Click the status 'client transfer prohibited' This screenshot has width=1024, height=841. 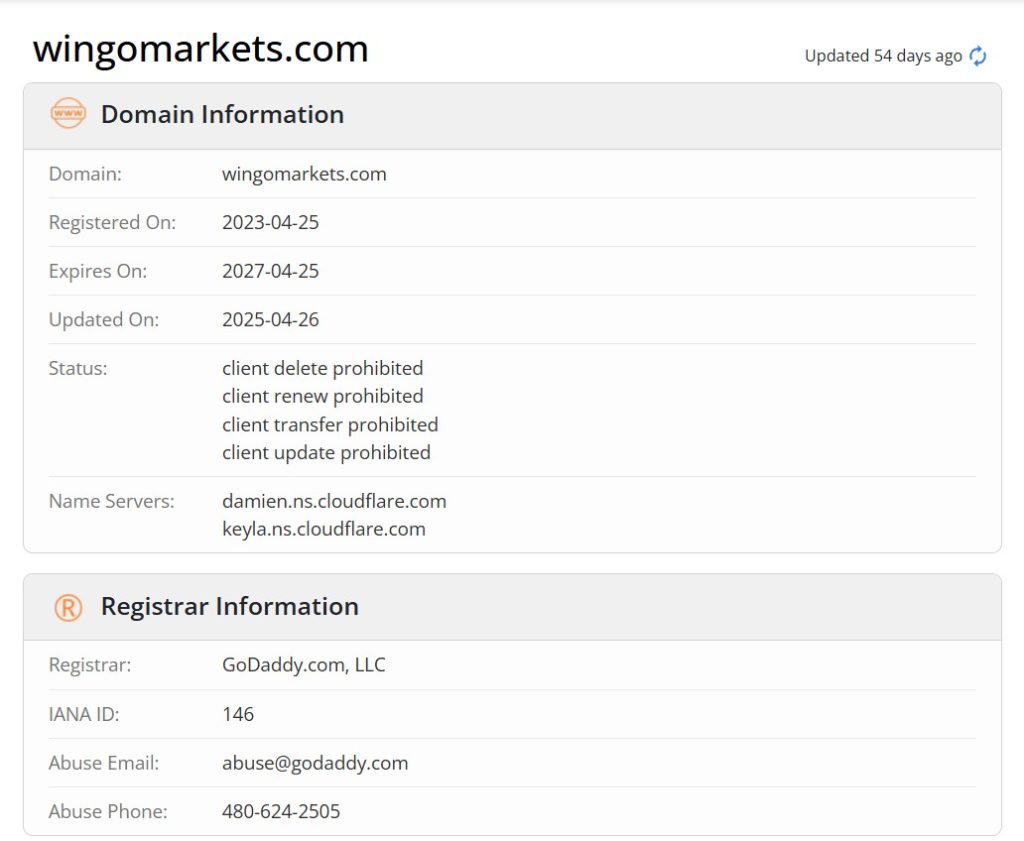pyautogui.click(x=330, y=424)
